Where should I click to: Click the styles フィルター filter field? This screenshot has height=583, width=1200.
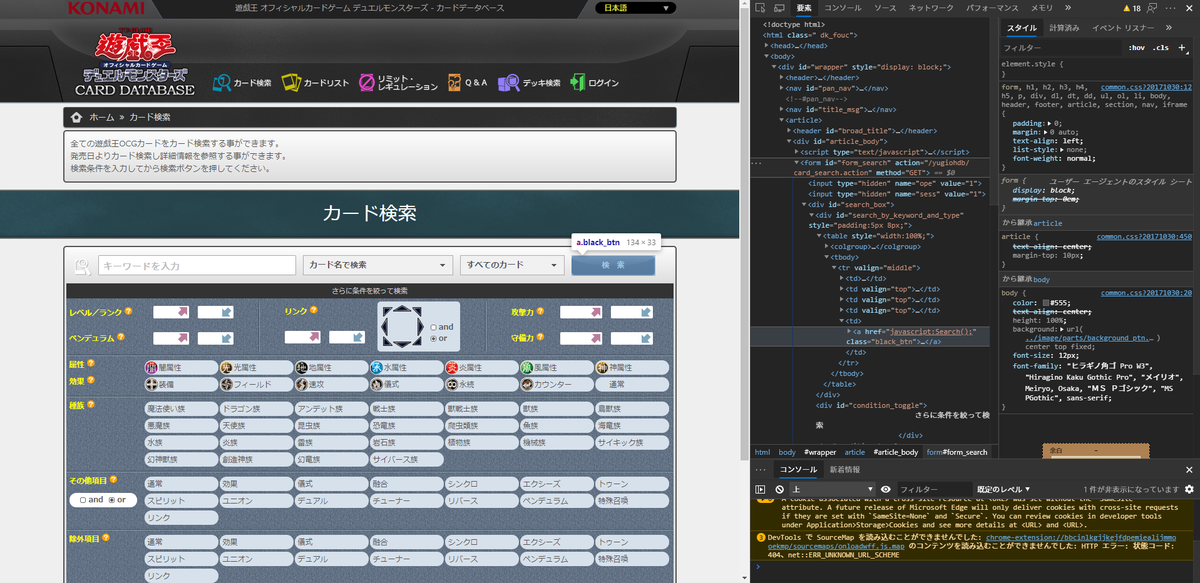[x=1060, y=47]
